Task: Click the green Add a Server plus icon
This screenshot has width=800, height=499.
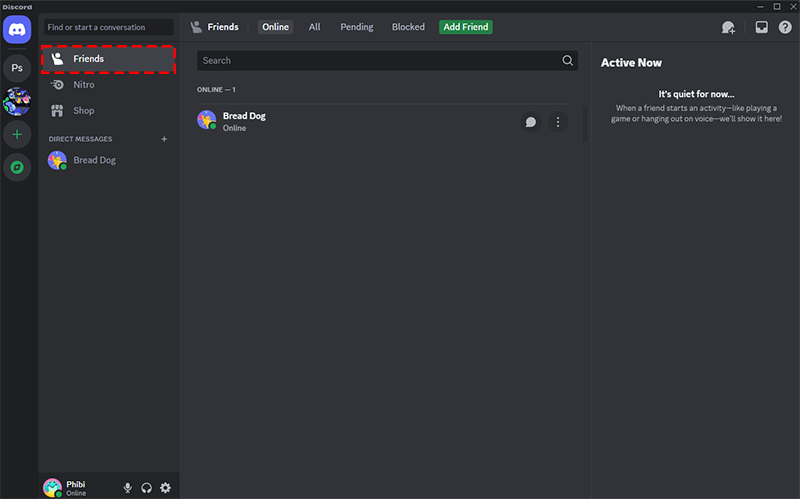Action: [x=18, y=133]
